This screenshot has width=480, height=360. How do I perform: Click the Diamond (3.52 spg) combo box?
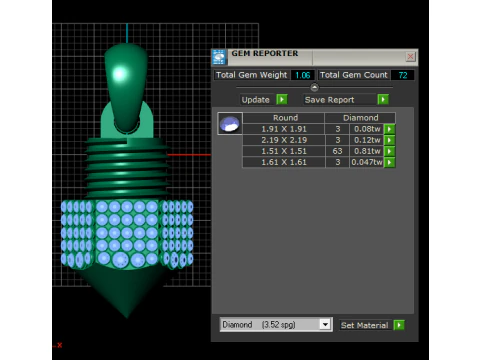[x=276, y=324]
